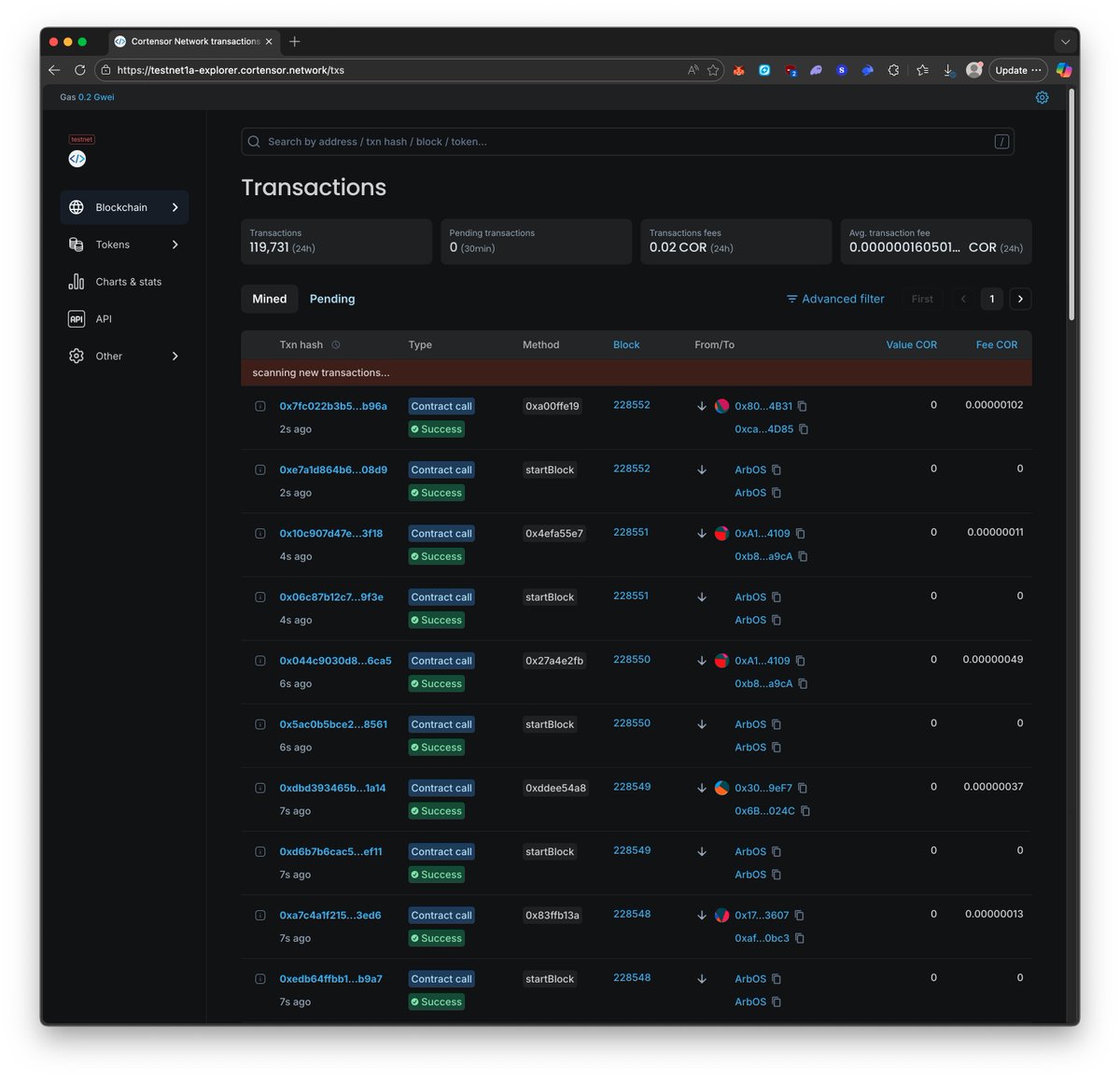Open details for 0x06c87b12c7...9f3e row

click(260, 597)
